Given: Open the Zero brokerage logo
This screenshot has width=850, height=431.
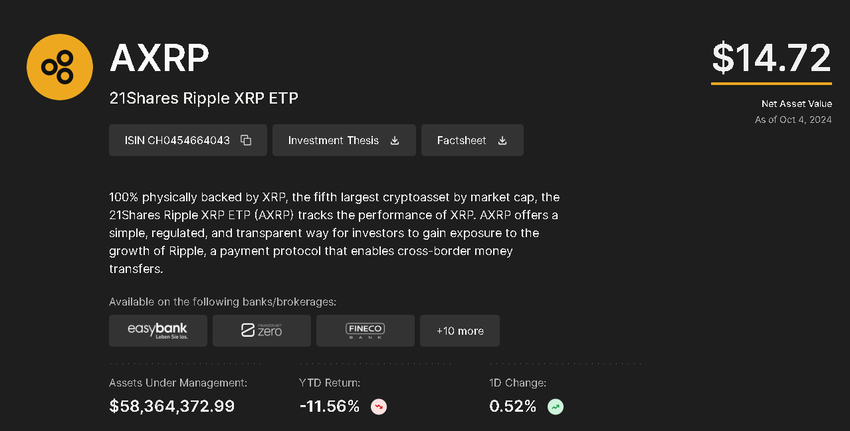Looking at the screenshot, I should pyautogui.click(x=262, y=330).
